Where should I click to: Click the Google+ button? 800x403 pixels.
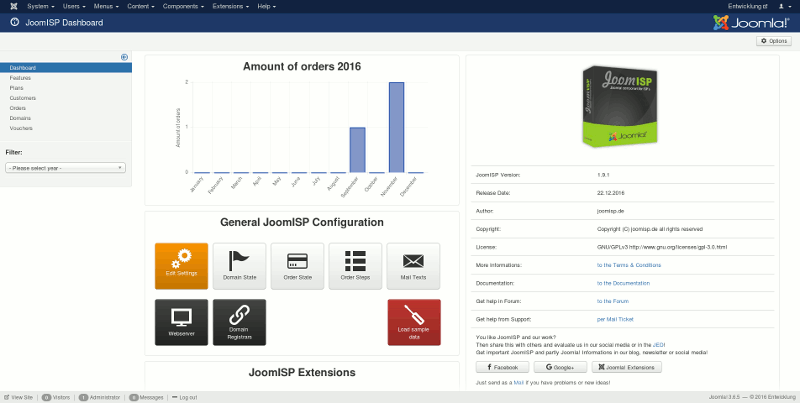560,367
